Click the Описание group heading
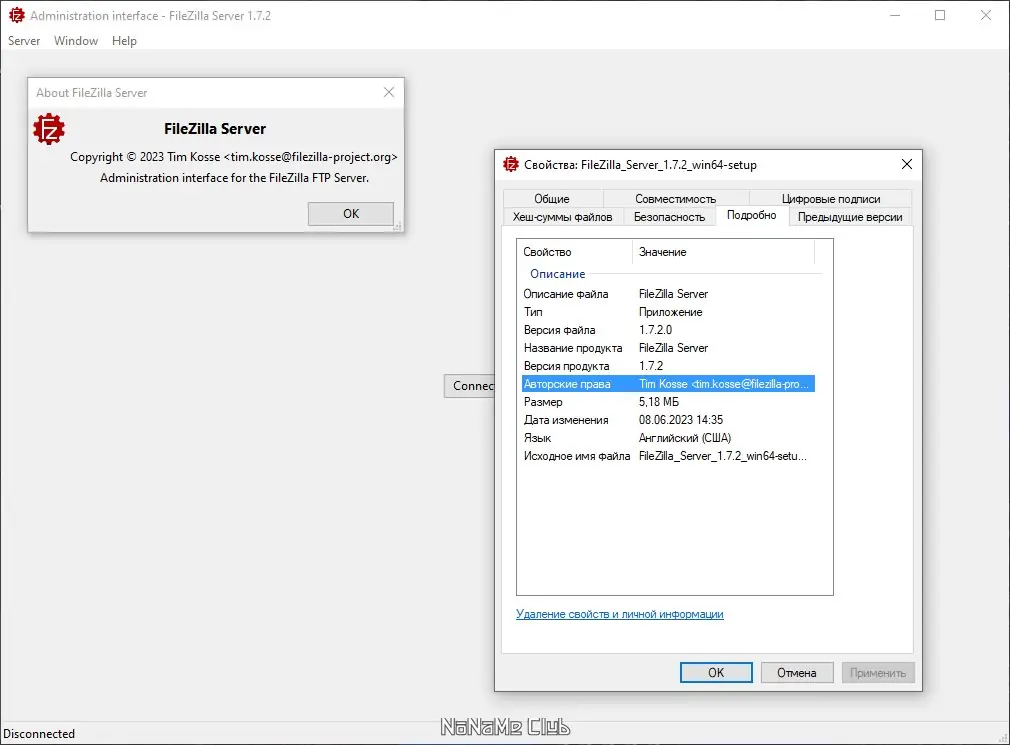The image size is (1010, 745). [x=558, y=274]
